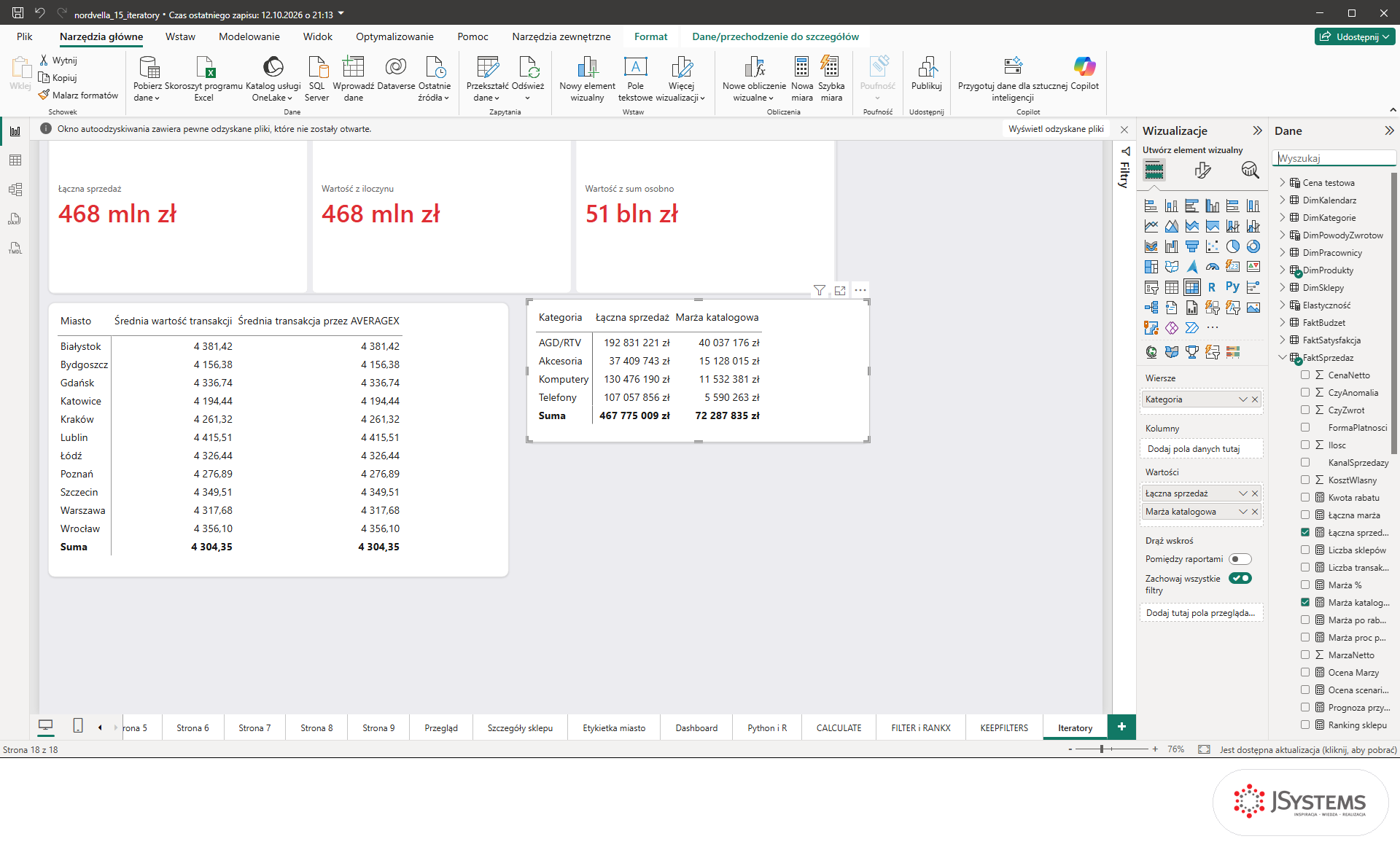Image resolution: width=1400 pixels, height=847 pixels.
Task: Click the update available status message
Action: pos(1308,749)
